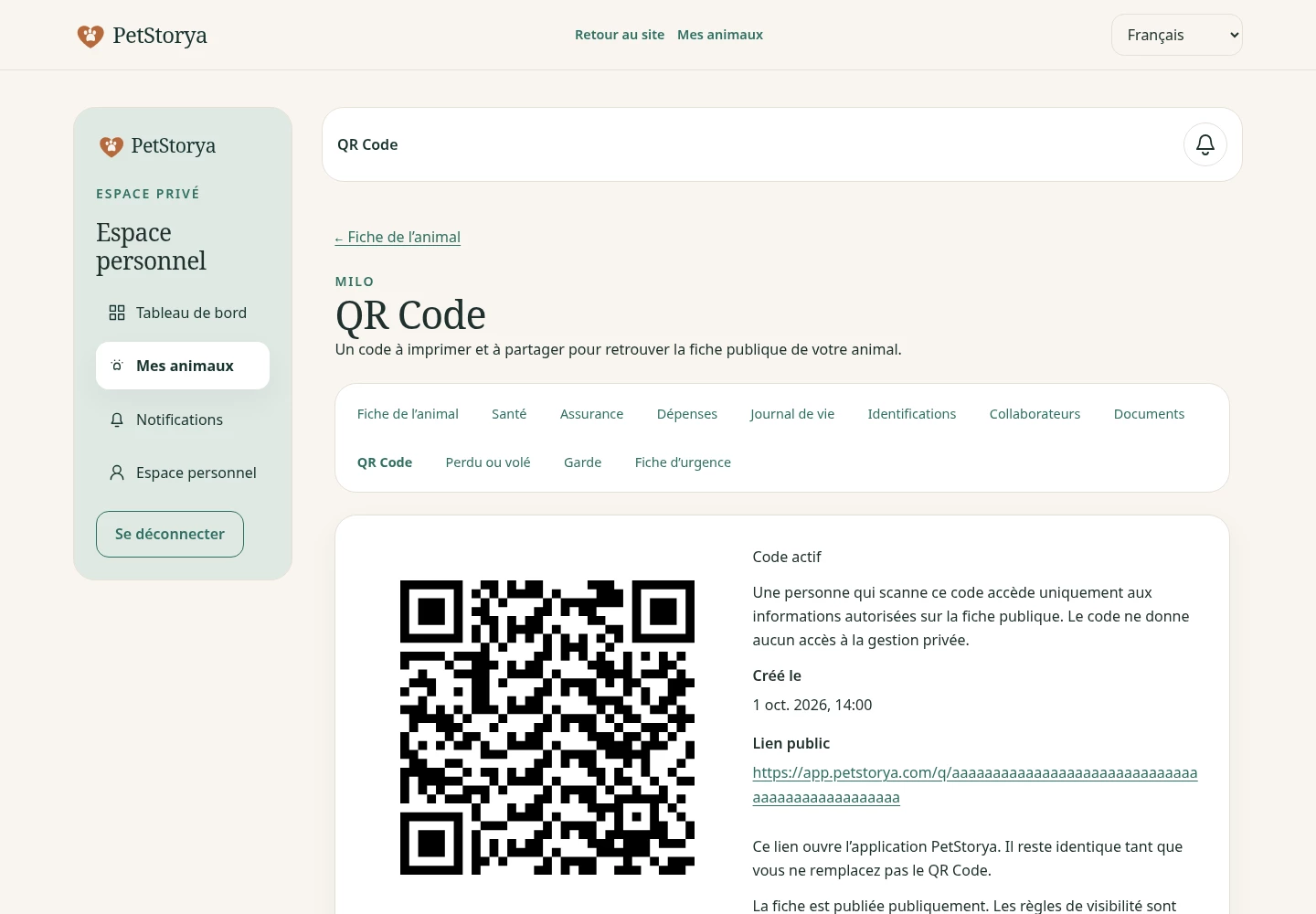
Task: Show the Journal de vie tab
Action: (792, 414)
